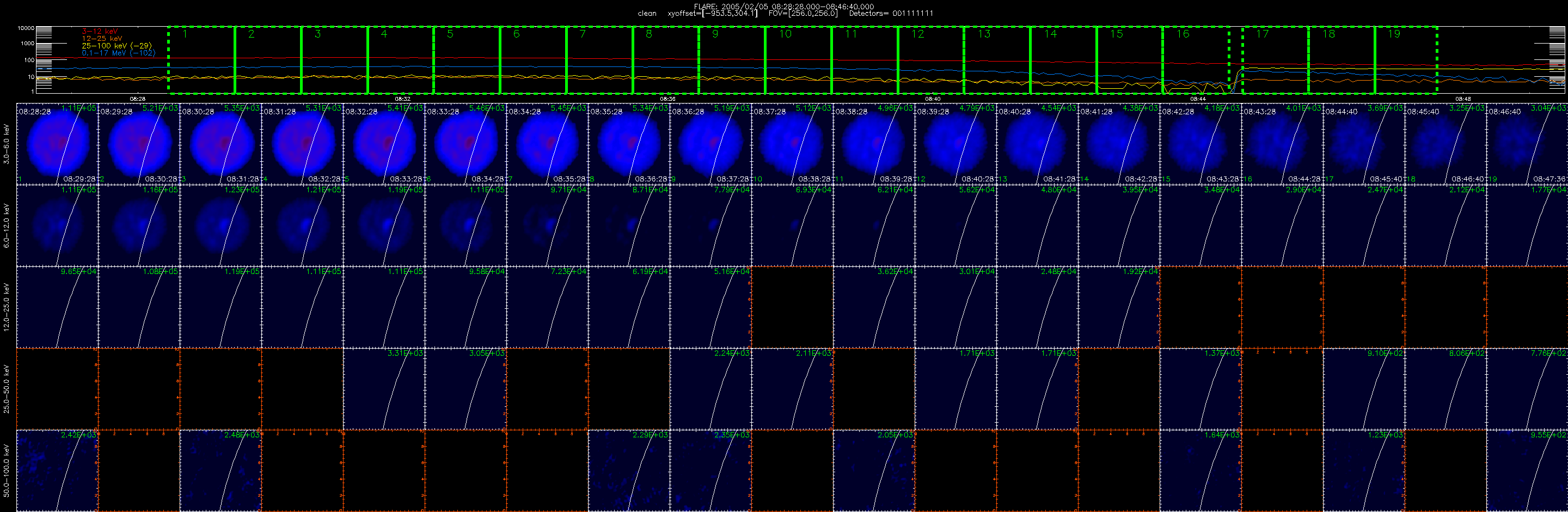The width and height of the screenshot is (1568, 512).
Task: Open the 25.0-50.0 keV image labeled 3.31E+03
Action: coord(384,389)
